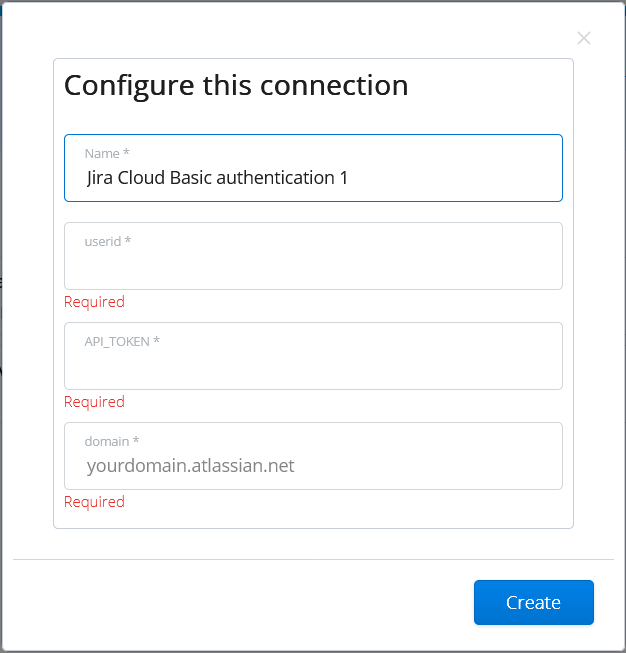Click the Required error under domain
Viewport: 626px width, 653px height.
pyautogui.click(x=94, y=502)
